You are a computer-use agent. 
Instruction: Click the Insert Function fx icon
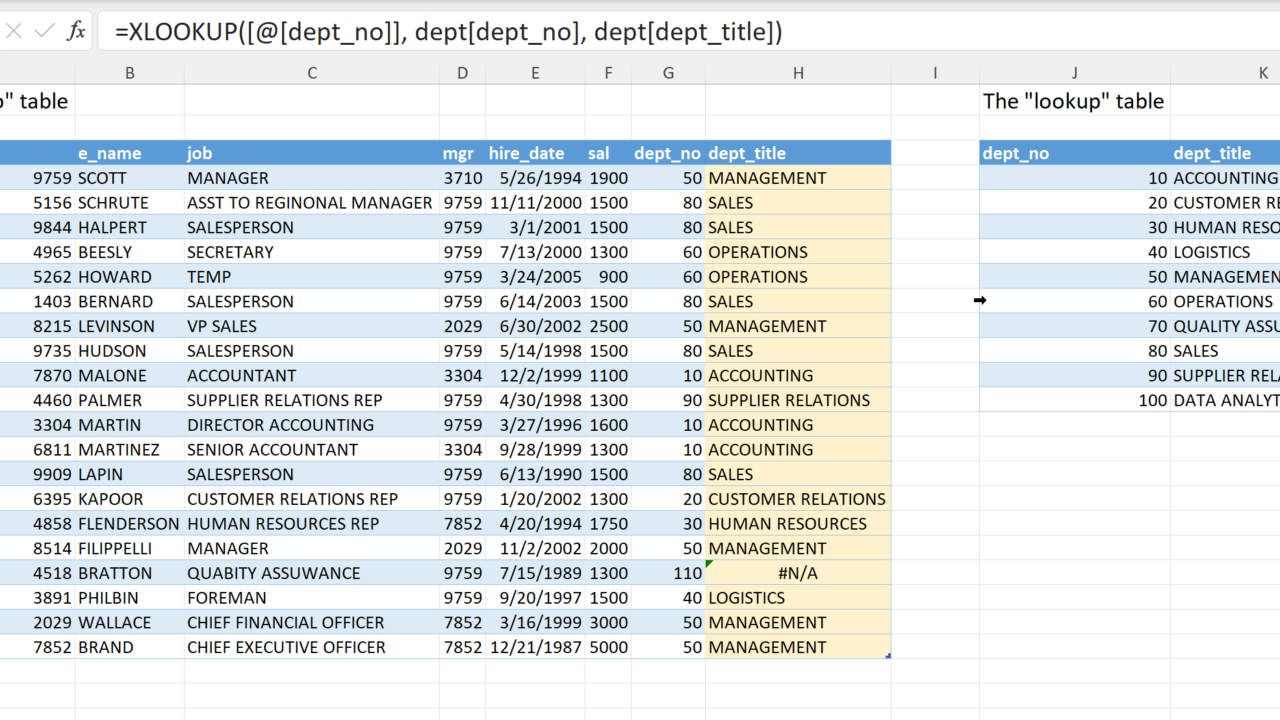(x=76, y=31)
